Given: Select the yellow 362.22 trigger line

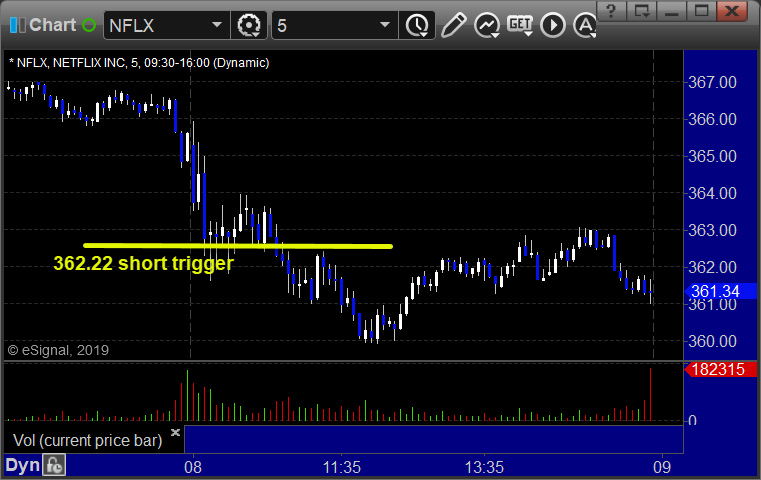Looking at the screenshot, I should click(238, 246).
